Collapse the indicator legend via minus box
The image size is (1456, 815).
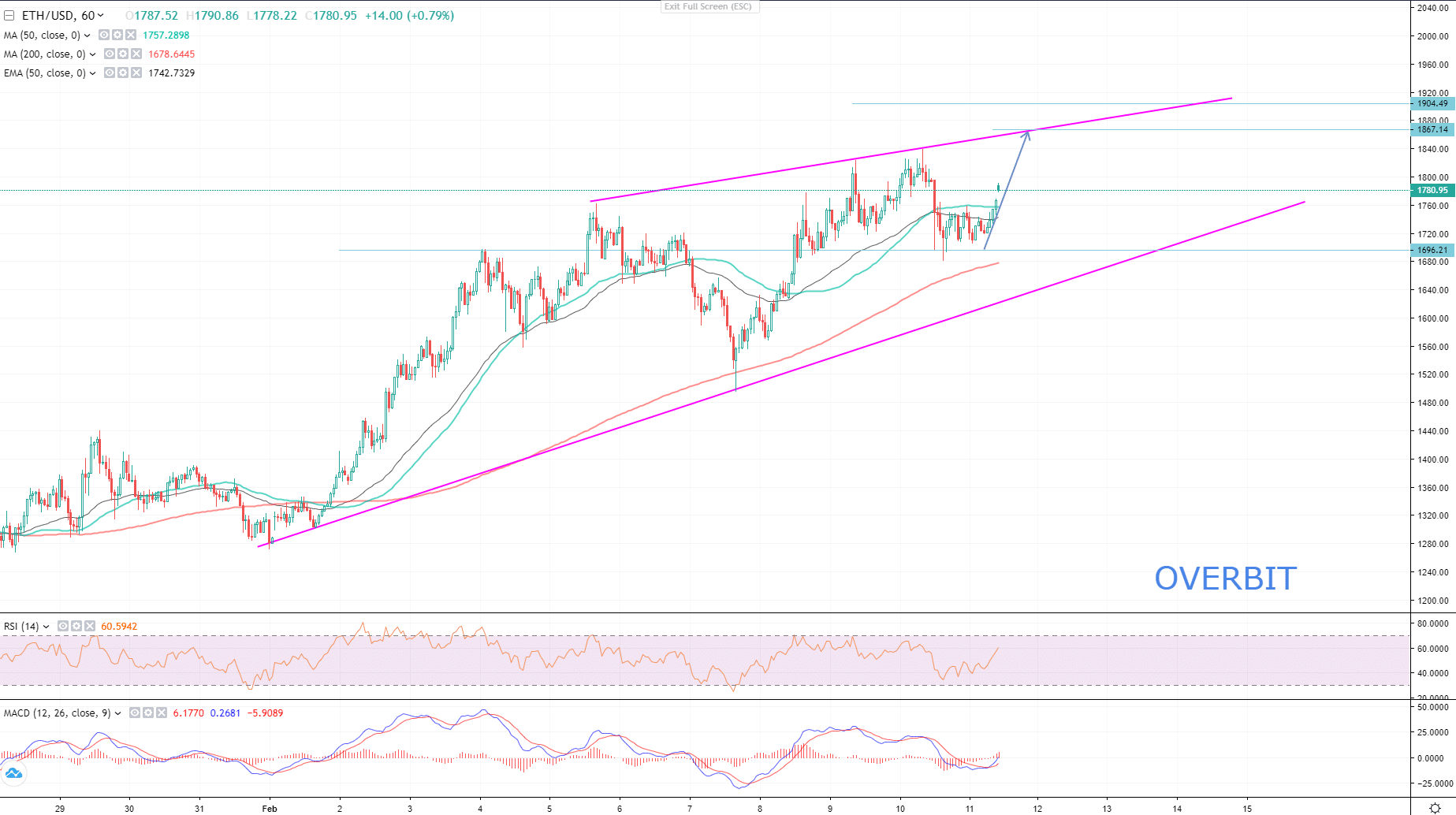point(9,16)
